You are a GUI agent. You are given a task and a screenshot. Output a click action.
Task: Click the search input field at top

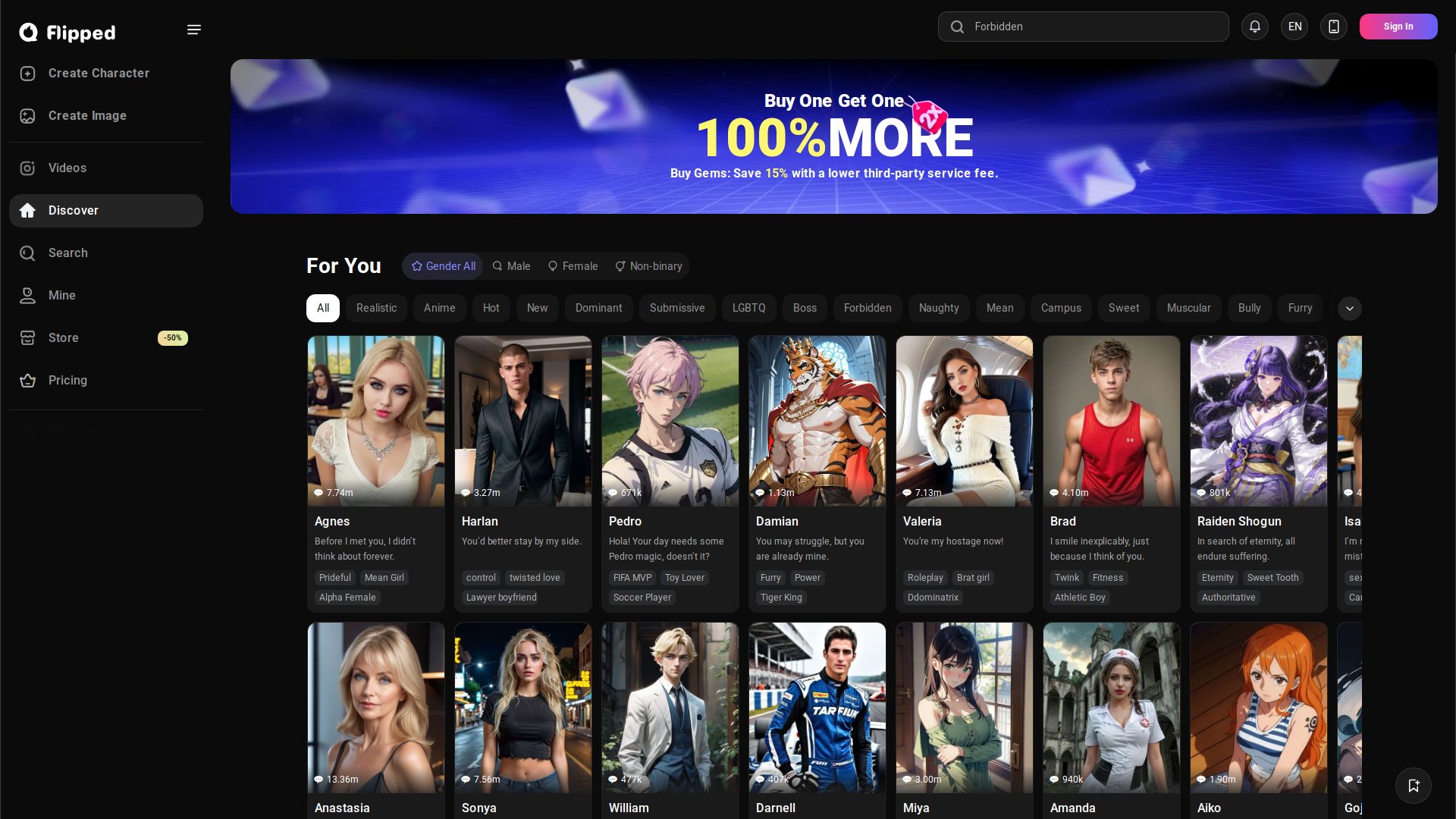(x=1084, y=27)
